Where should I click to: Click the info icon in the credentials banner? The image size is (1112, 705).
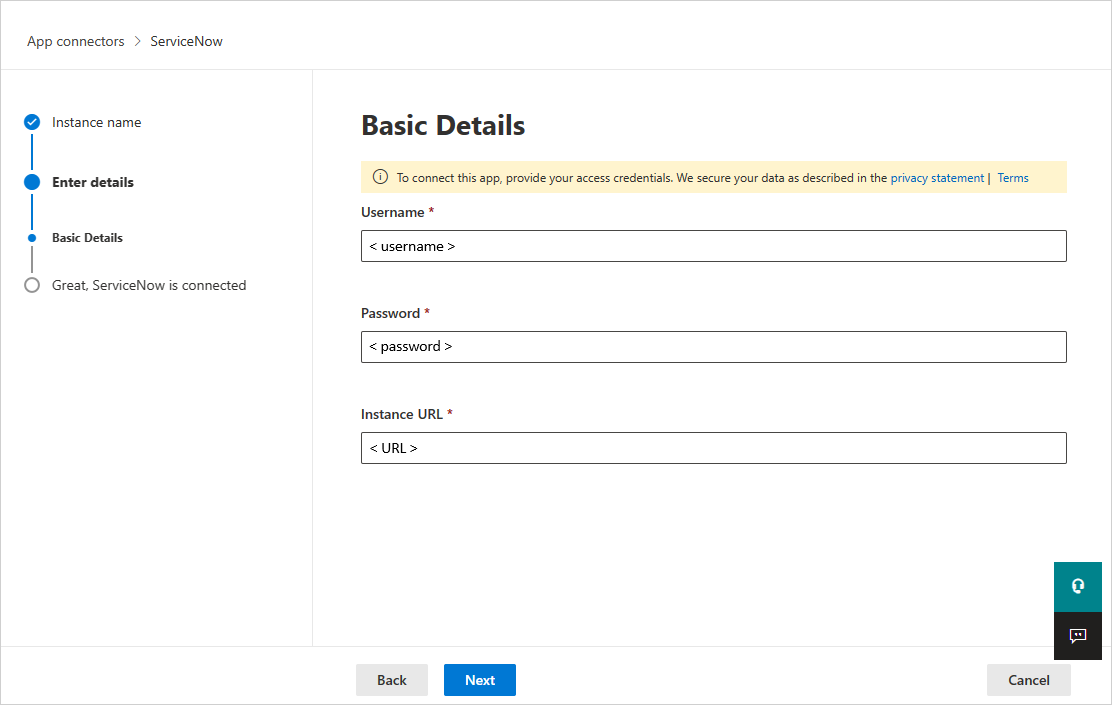pos(380,176)
